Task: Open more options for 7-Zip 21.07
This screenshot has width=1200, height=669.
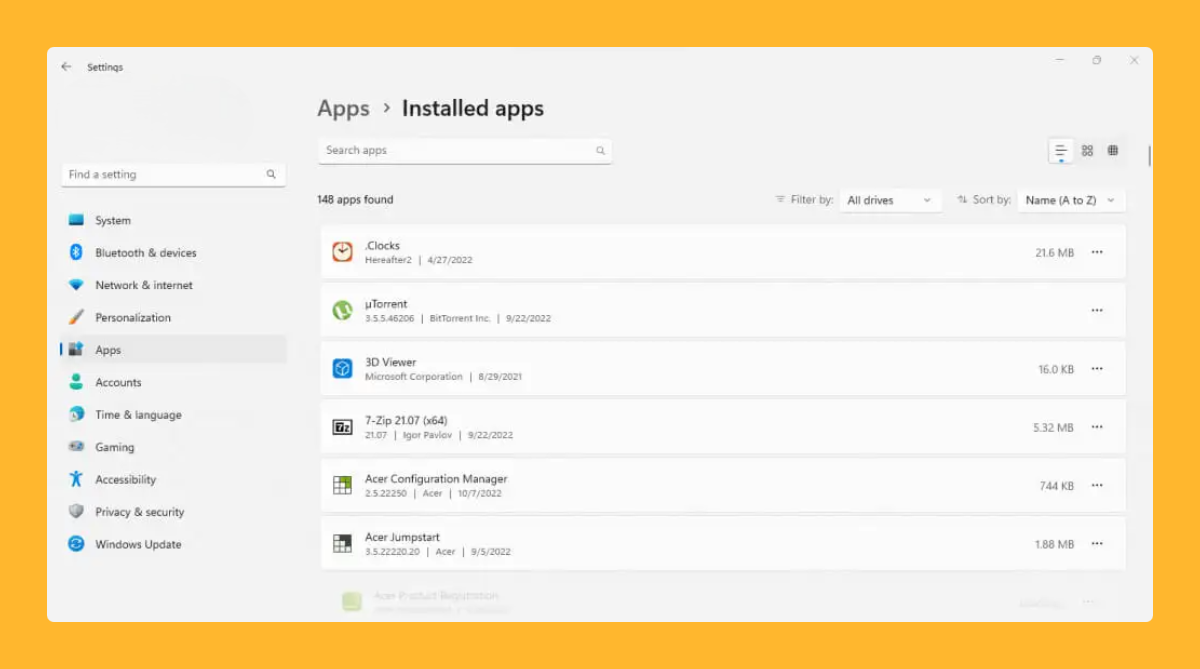Action: (1097, 427)
